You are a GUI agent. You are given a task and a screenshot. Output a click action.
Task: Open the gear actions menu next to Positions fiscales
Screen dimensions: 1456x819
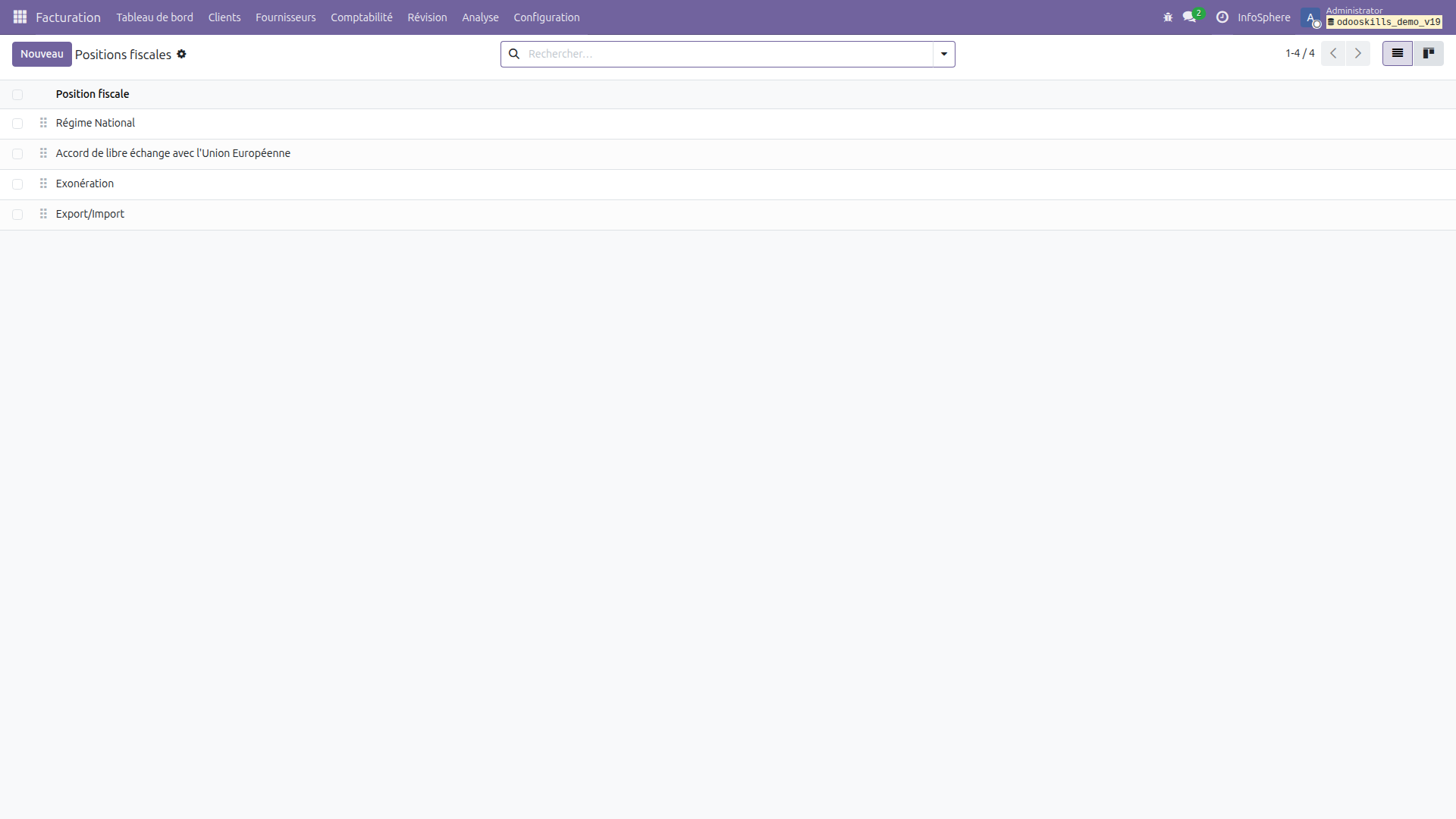click(182, 54)
